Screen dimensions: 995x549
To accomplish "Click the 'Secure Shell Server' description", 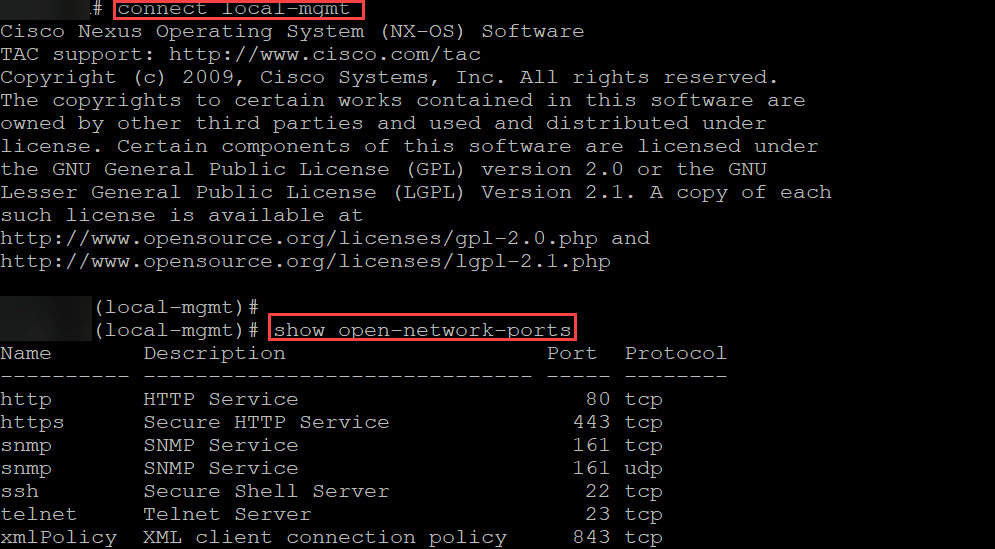I will (x=267, y=491).
